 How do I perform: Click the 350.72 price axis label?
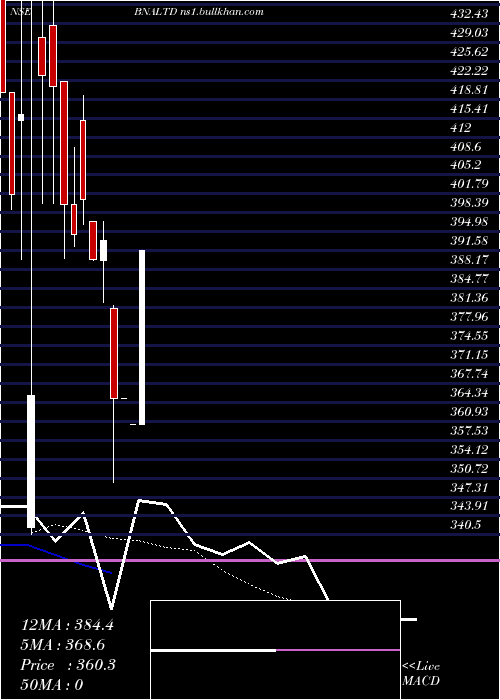(x=469, y=467)
